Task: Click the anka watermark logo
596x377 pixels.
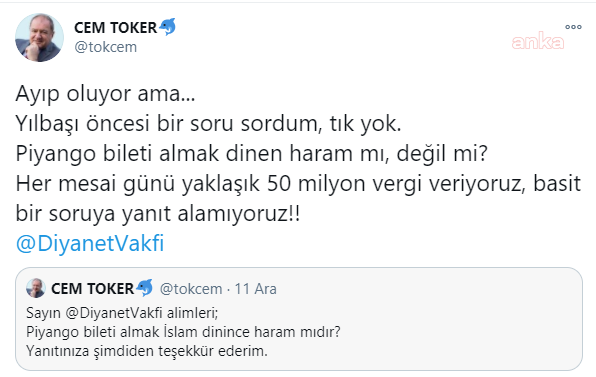Action: 537,42
